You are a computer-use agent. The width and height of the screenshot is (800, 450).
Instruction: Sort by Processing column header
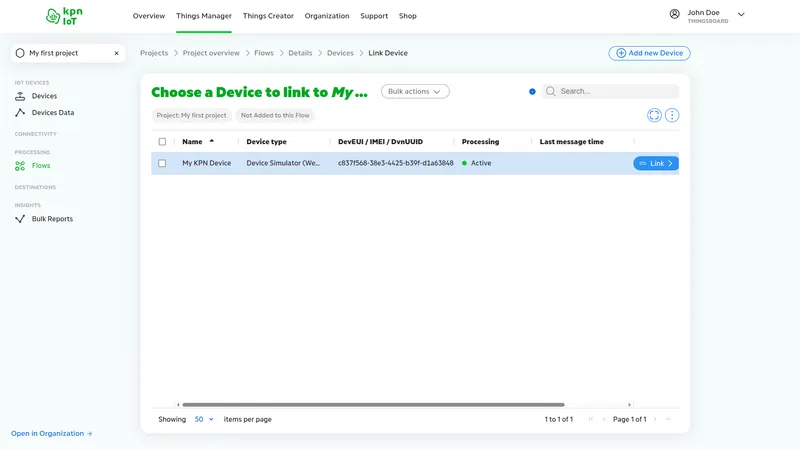pos(480,142)
